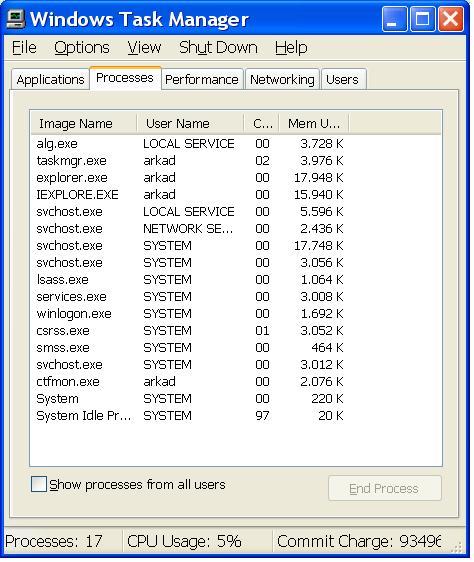Select the System process row
Viewport: 474px width, 562px height.
coord(189,399)
